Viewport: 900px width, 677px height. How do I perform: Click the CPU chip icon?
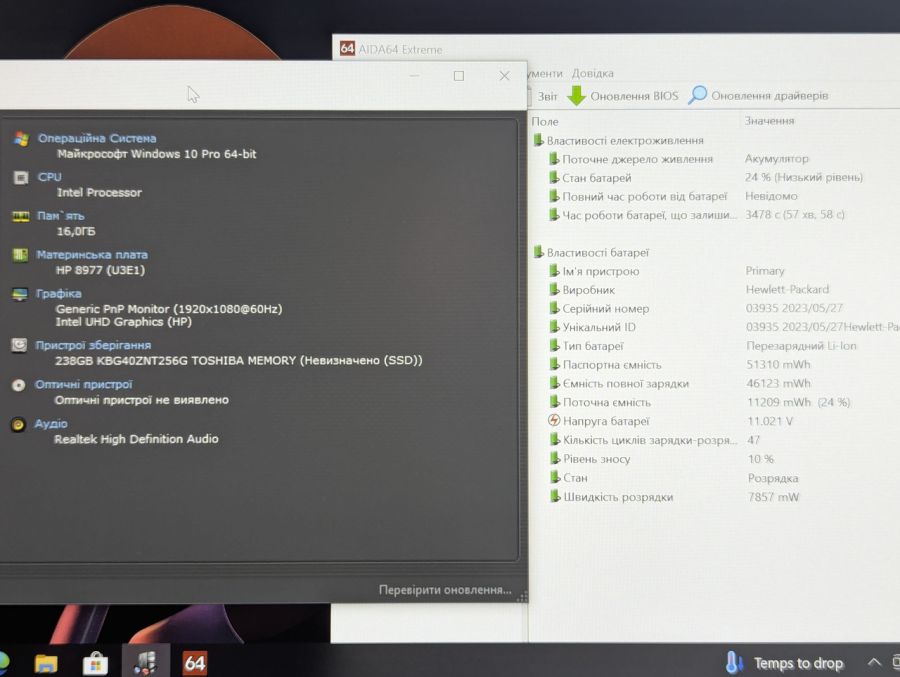pos(21,177)
